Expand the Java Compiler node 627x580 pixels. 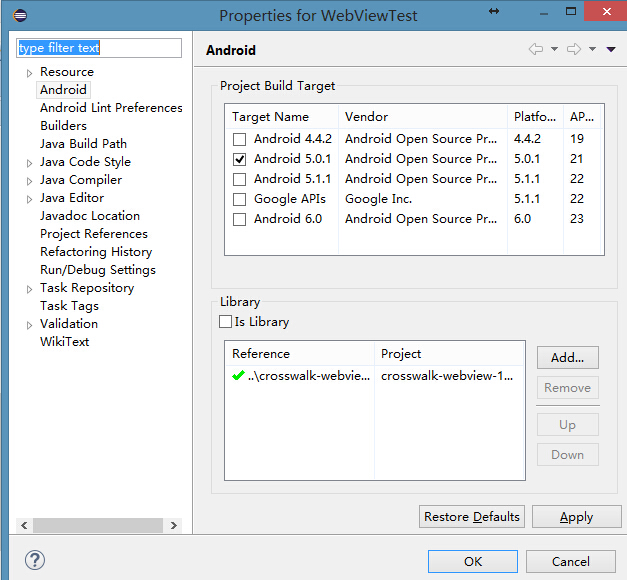coord(29,181)
